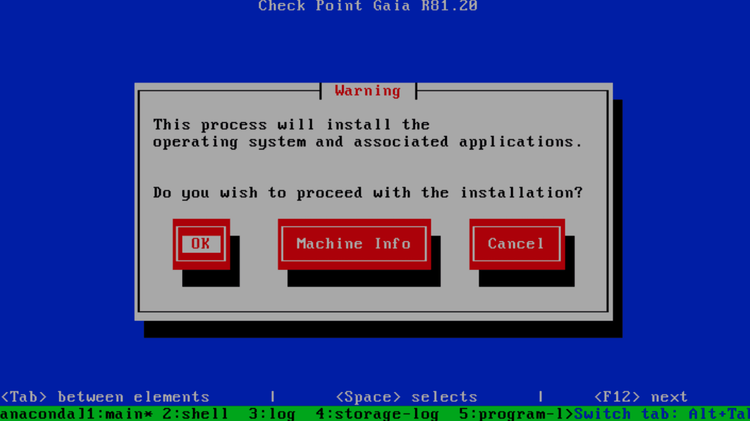Open the Machine Info button
This screenshot has height=421, width=750.
pos(354,244)
